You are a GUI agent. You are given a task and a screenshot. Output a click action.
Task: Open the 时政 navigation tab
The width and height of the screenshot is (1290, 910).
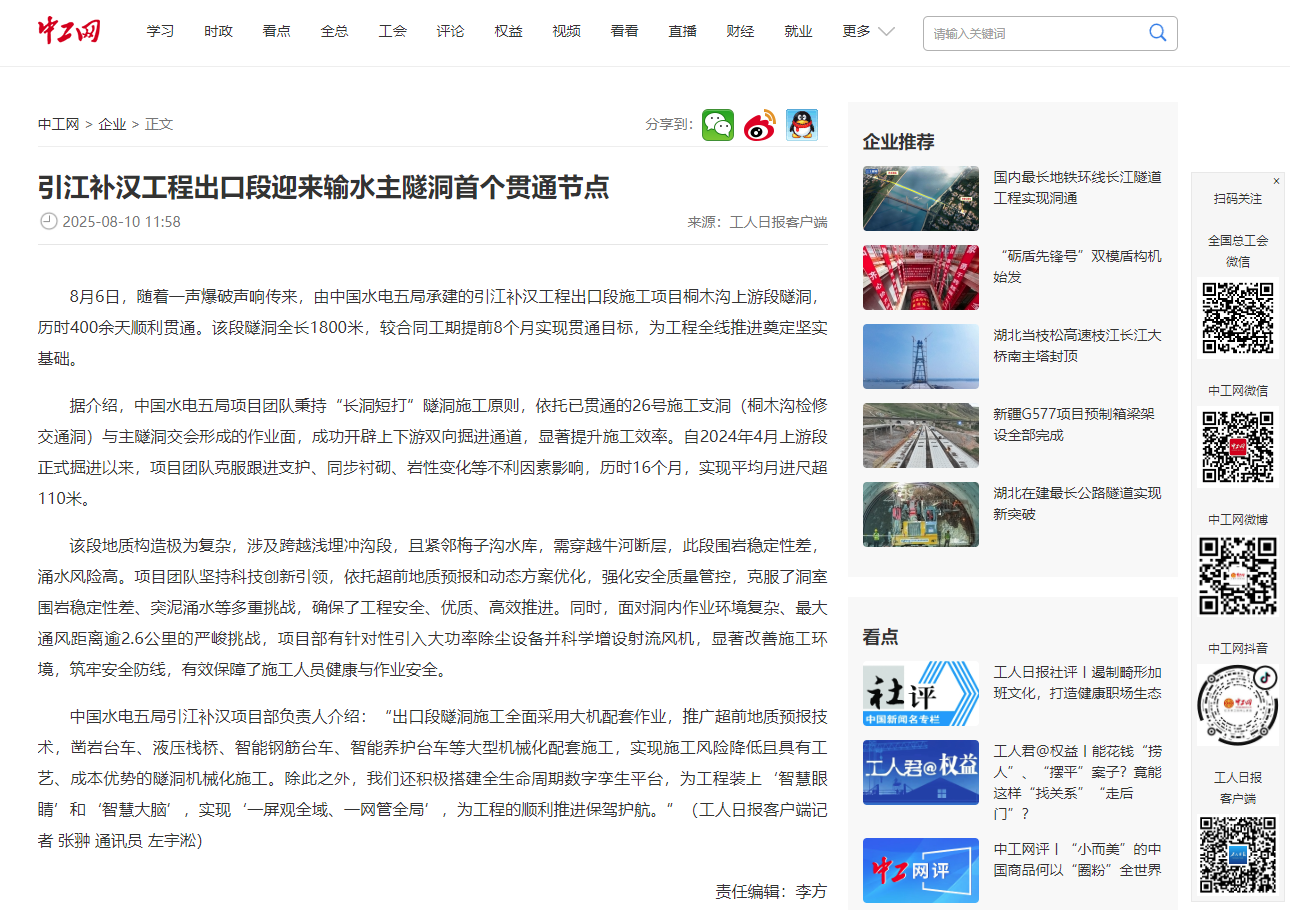218,31
